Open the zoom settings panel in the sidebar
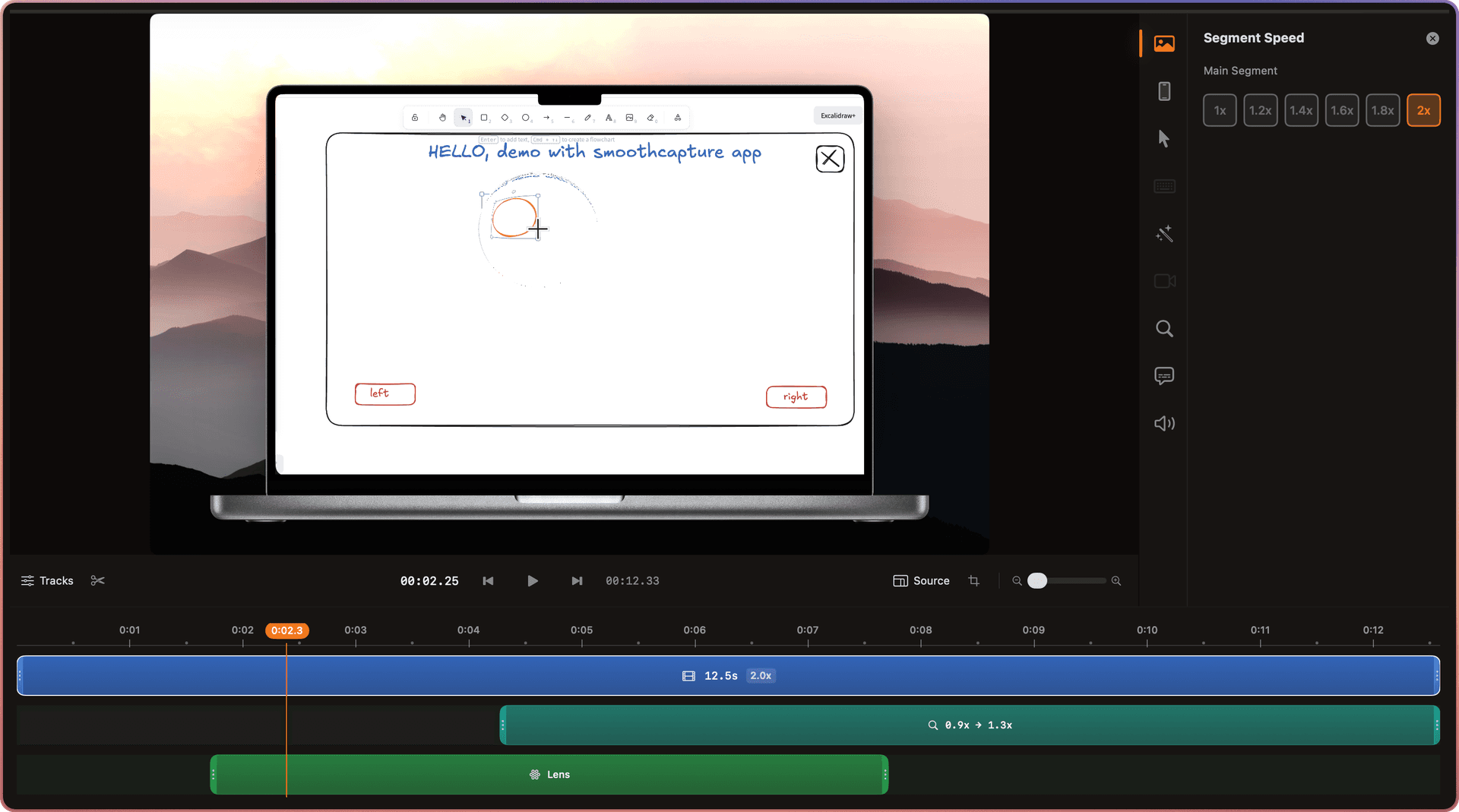 (1165, 329)
